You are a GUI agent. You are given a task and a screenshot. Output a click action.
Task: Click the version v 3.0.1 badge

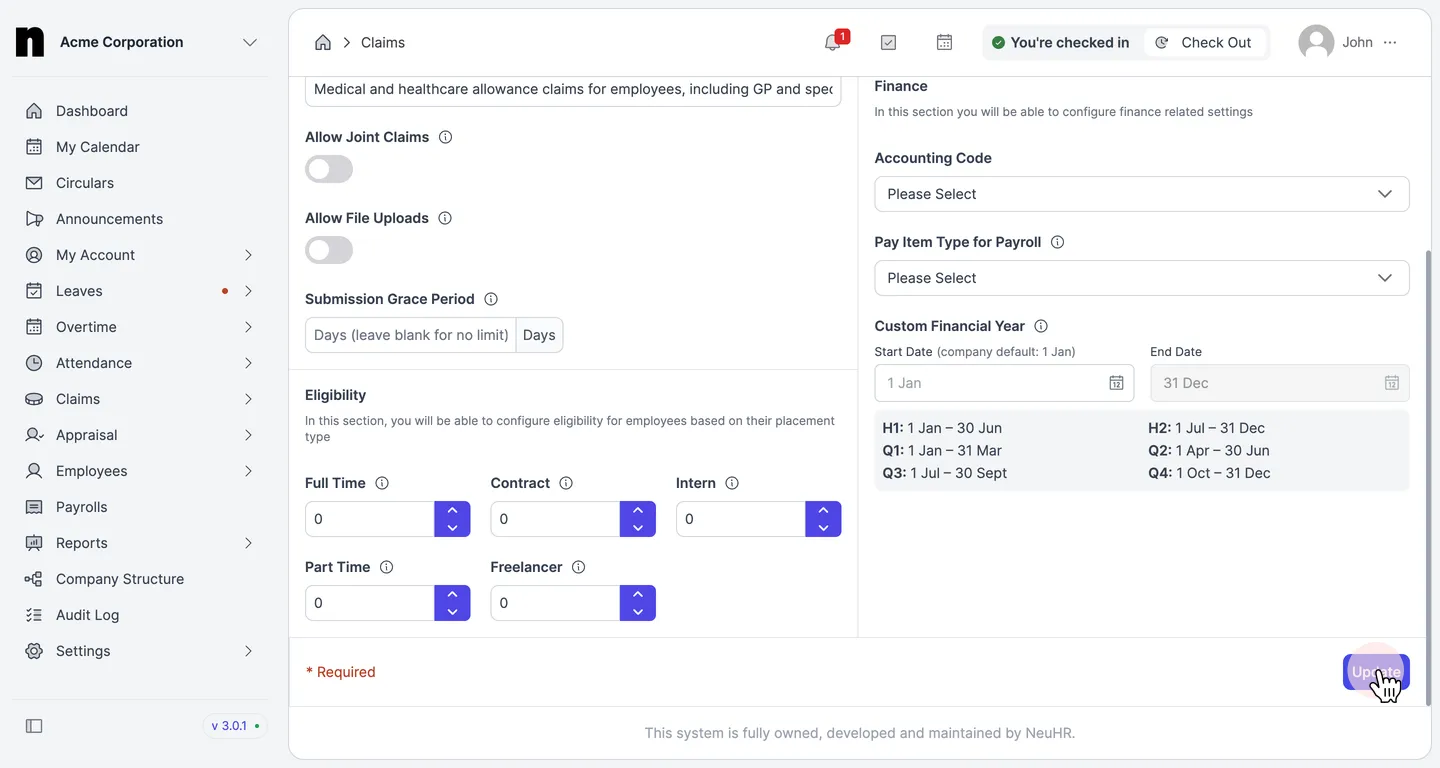pyautogui.click(x=235, y=725)
